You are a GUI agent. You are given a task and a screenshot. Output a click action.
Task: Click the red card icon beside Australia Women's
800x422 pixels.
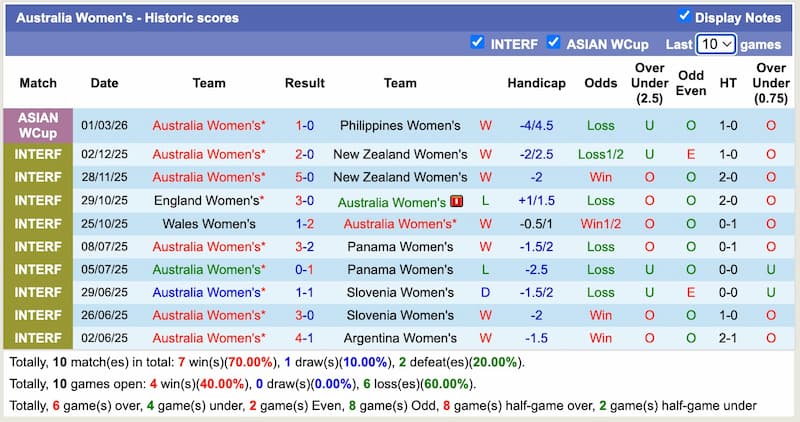click(x=457, y=202)
